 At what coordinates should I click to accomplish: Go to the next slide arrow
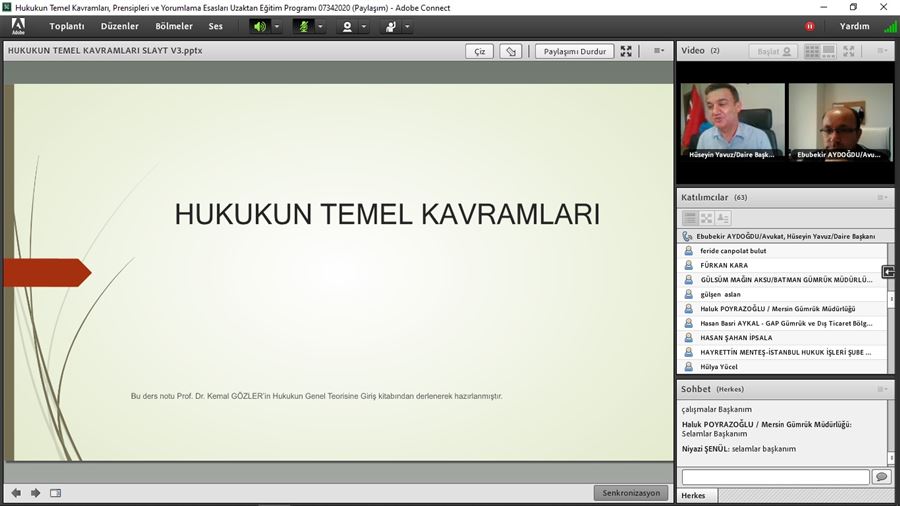(36, 492)
